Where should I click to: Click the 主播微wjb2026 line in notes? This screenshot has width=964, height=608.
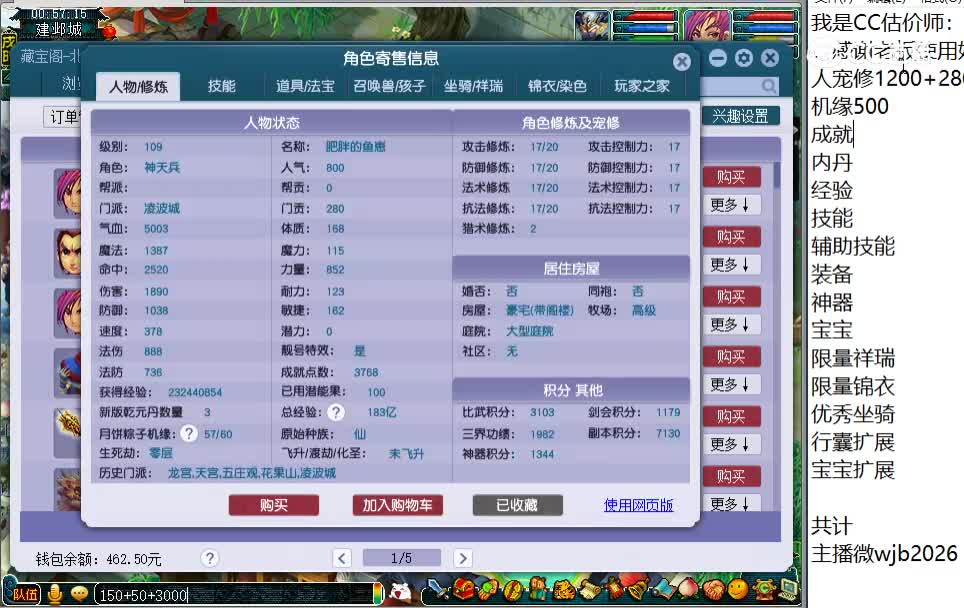(884, 553)
